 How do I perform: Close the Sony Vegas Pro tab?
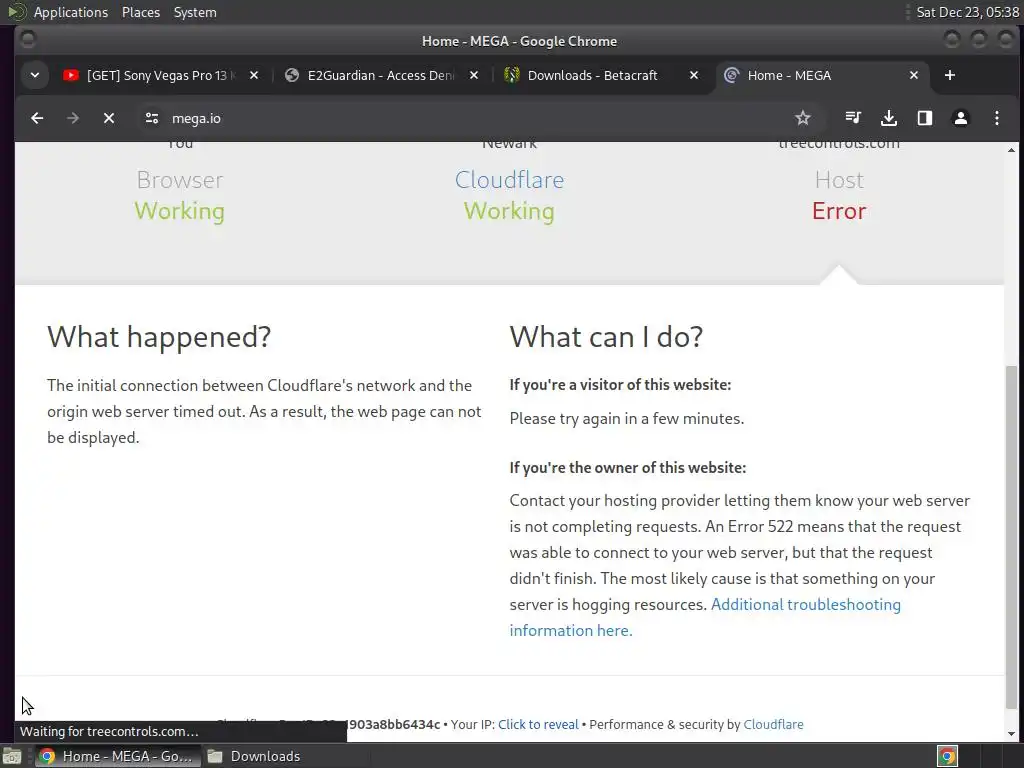click(x=254, y=76)
